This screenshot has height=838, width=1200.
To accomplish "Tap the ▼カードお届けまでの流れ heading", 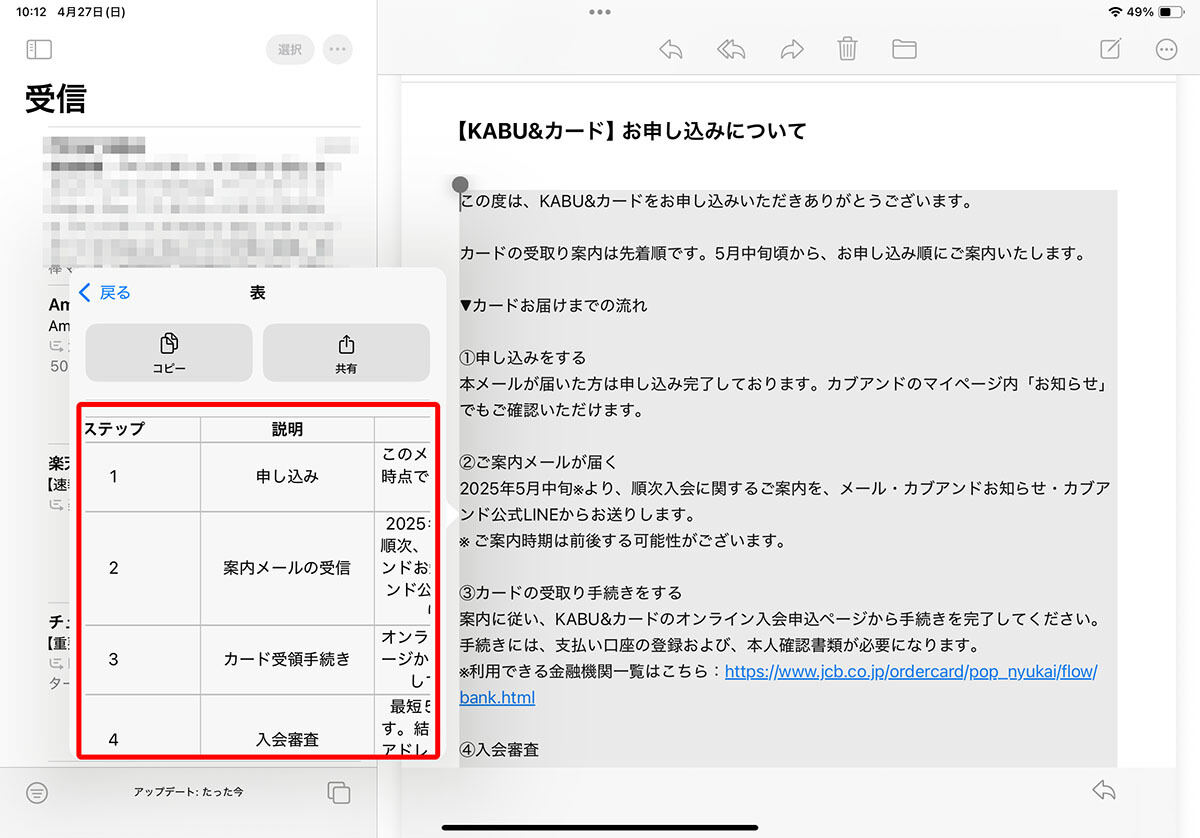I will pyautogui.click(x=553, y=305).
